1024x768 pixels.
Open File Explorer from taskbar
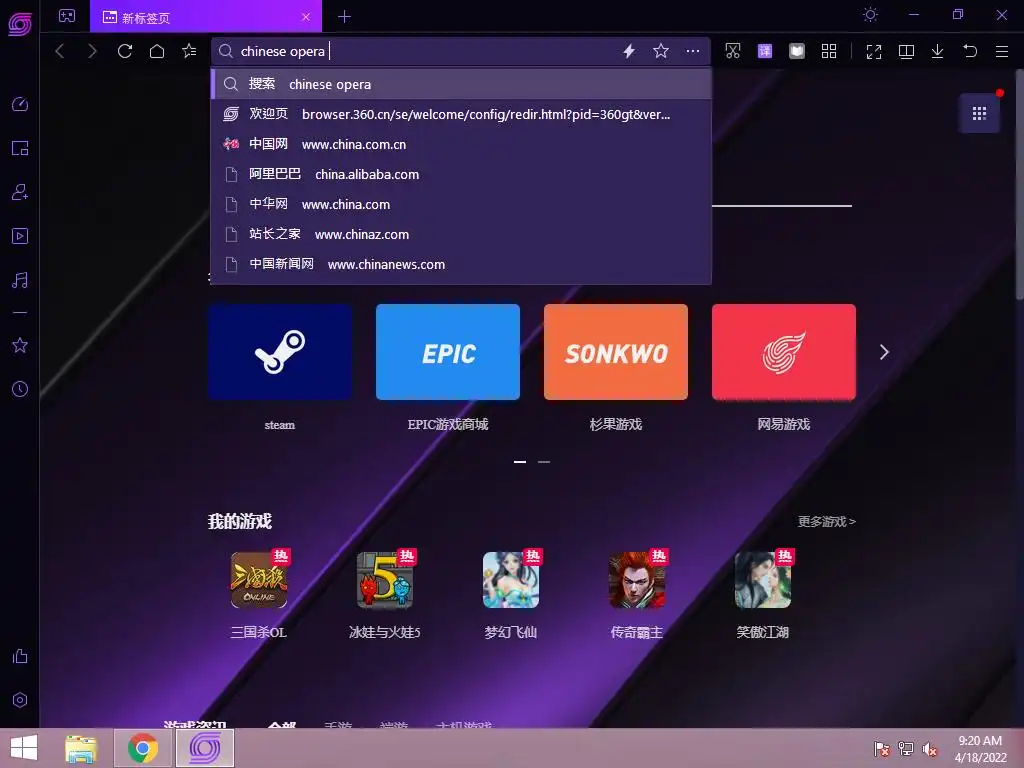(81, 748)
